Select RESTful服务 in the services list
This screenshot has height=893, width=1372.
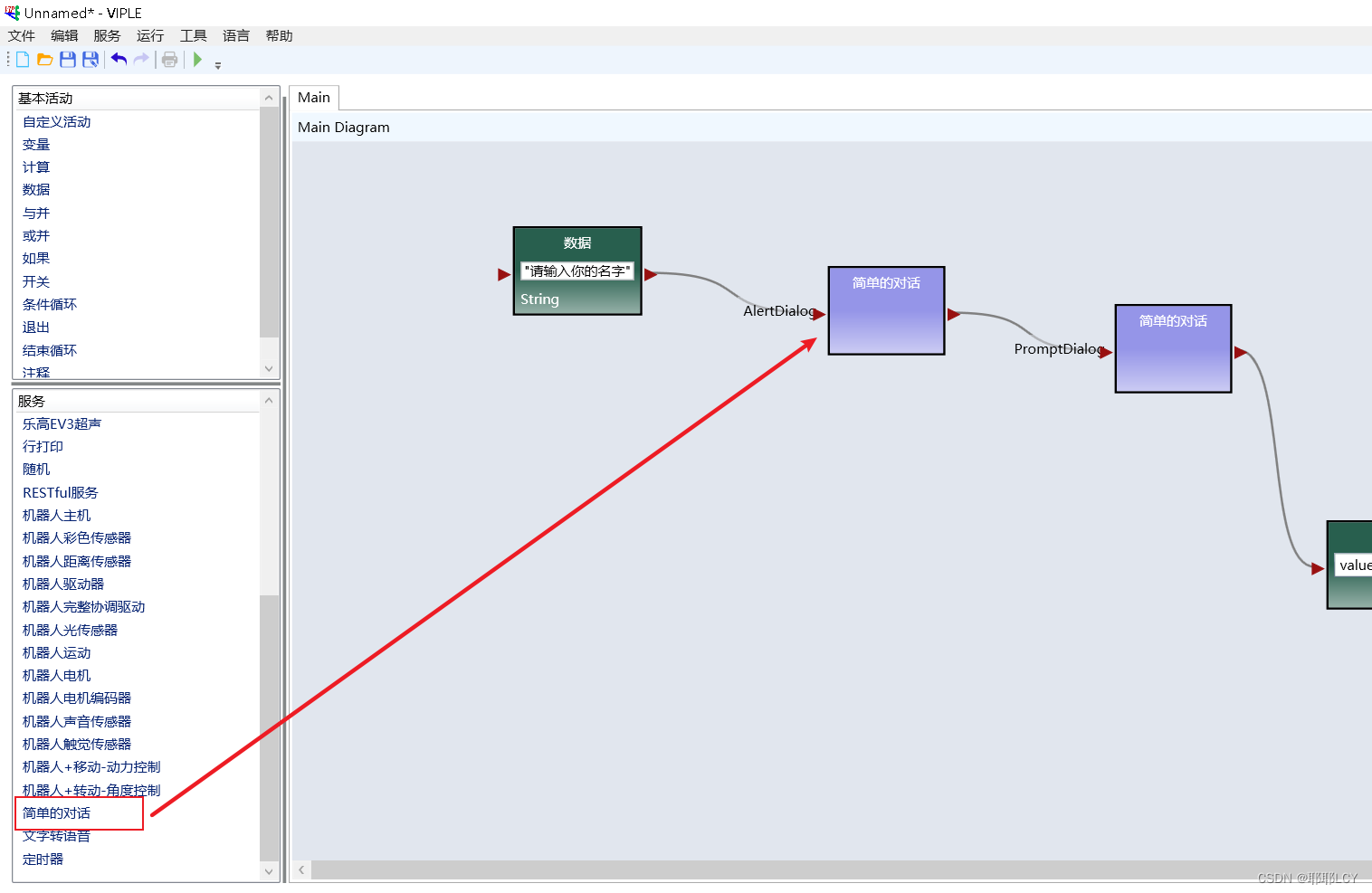pyautogui.click(x=61, y=493)
